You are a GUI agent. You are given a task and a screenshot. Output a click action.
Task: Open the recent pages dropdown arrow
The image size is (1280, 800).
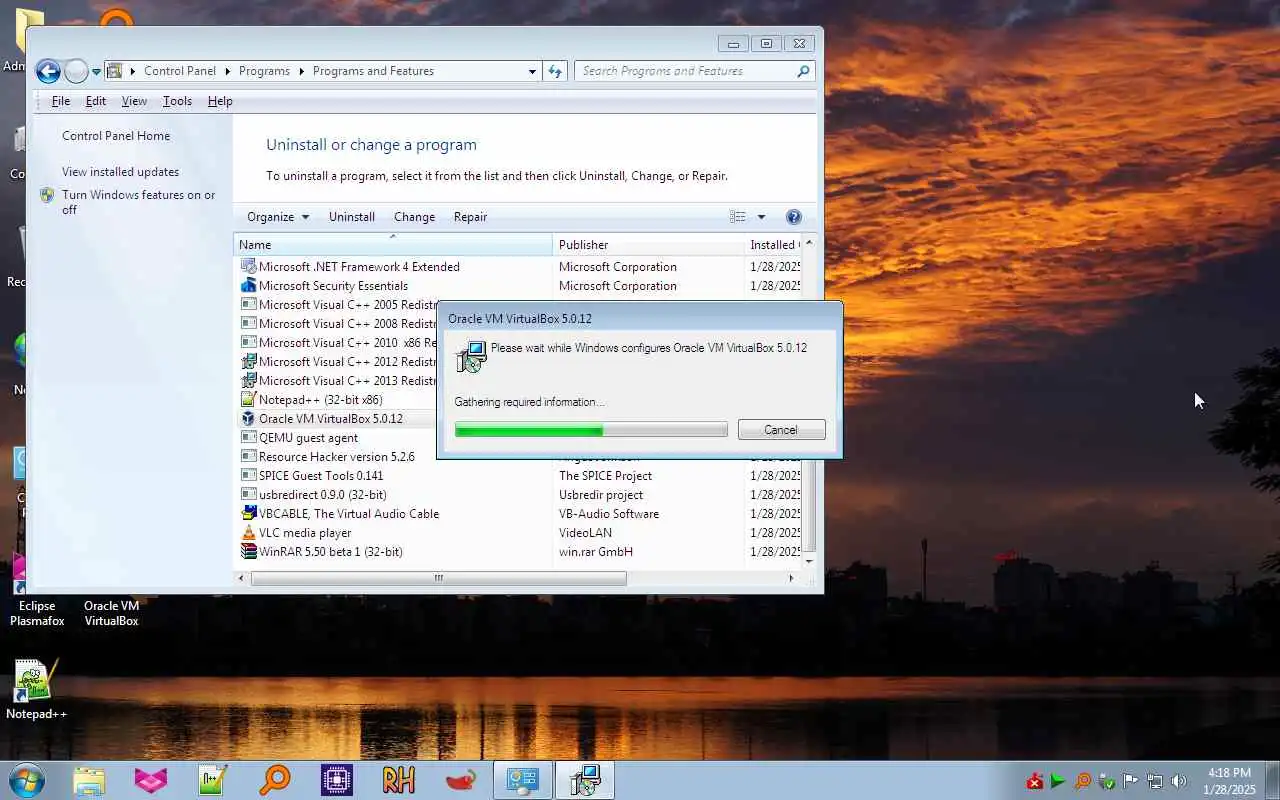coord(97,72)
